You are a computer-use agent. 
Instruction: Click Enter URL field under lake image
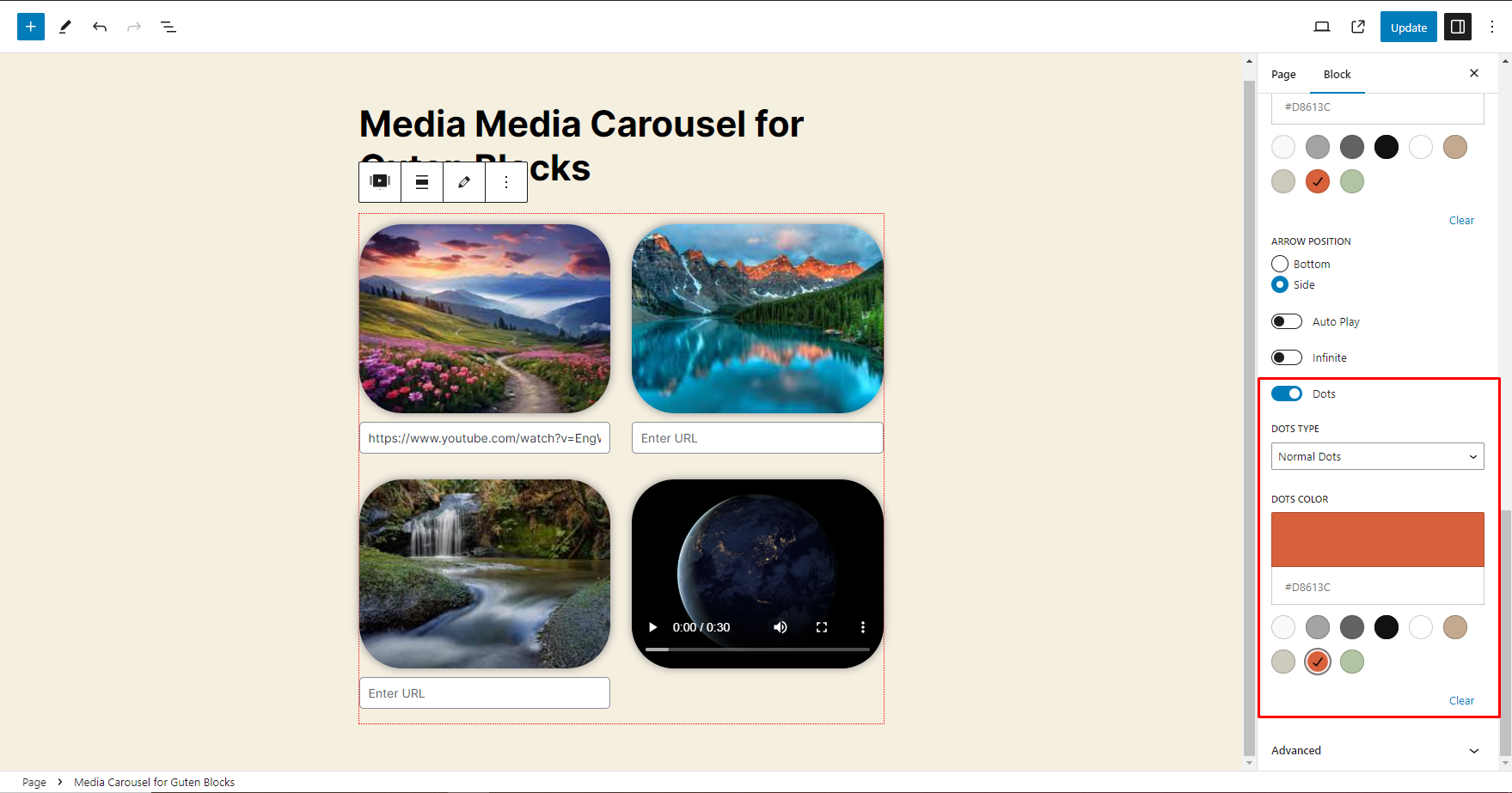point(757,437)
